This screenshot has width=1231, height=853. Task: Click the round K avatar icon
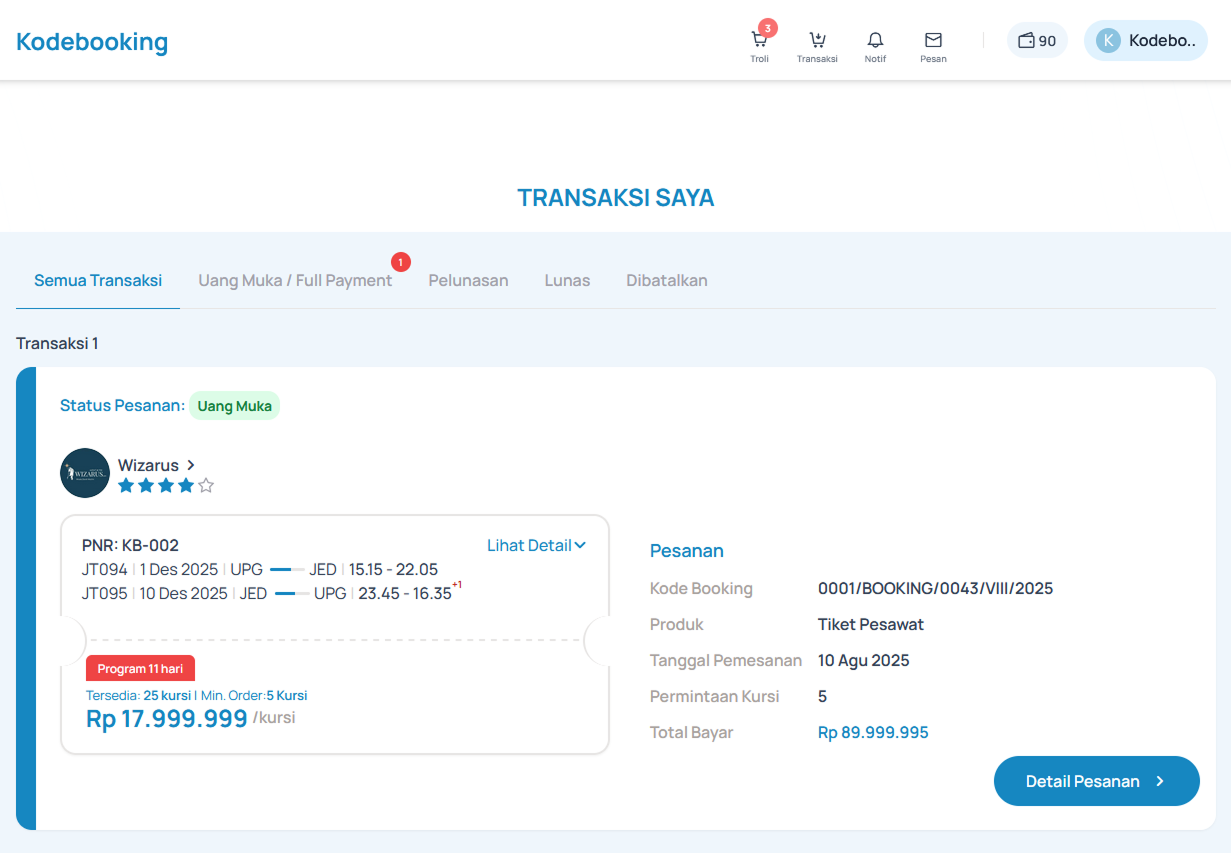[1108, 41]
